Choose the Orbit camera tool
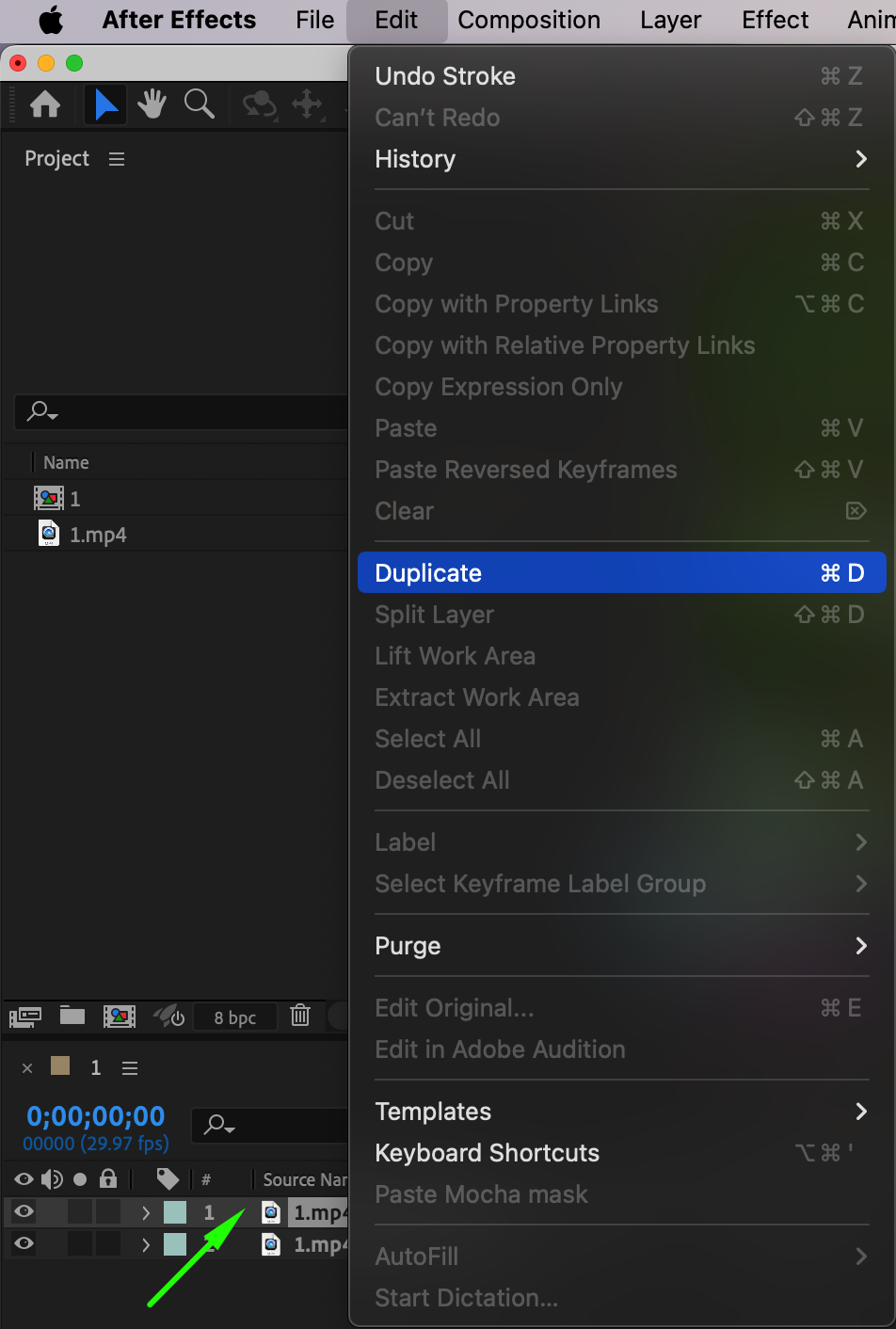This screenshot has height=1329, width=896. [x=259, y=104]
